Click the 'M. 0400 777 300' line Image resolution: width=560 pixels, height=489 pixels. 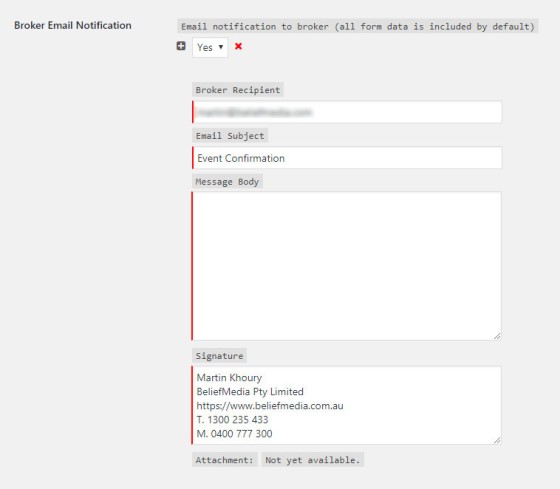point(235,434)
